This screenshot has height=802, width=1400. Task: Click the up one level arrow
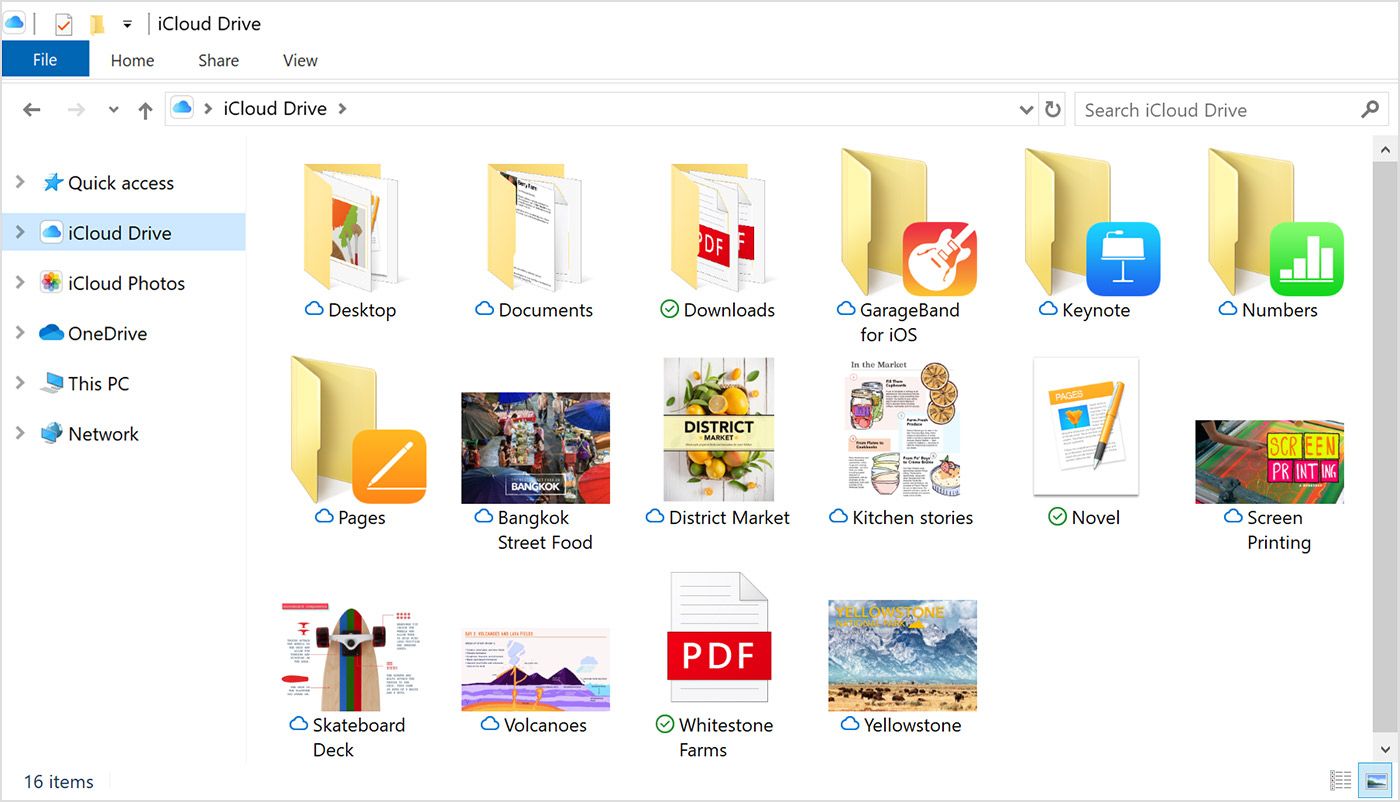(x=145, y=109)
